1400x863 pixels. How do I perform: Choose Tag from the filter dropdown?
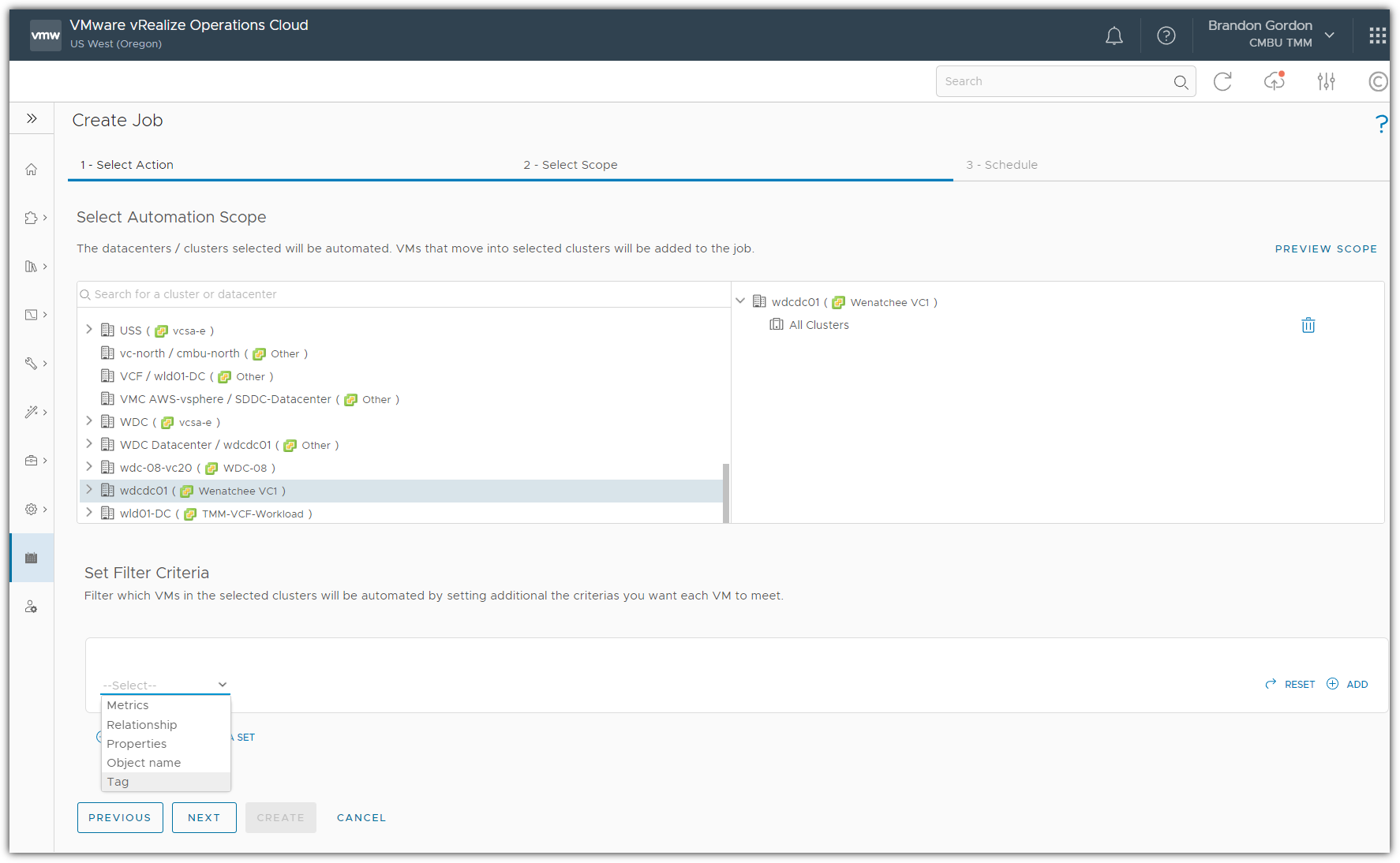coord(118,782)
